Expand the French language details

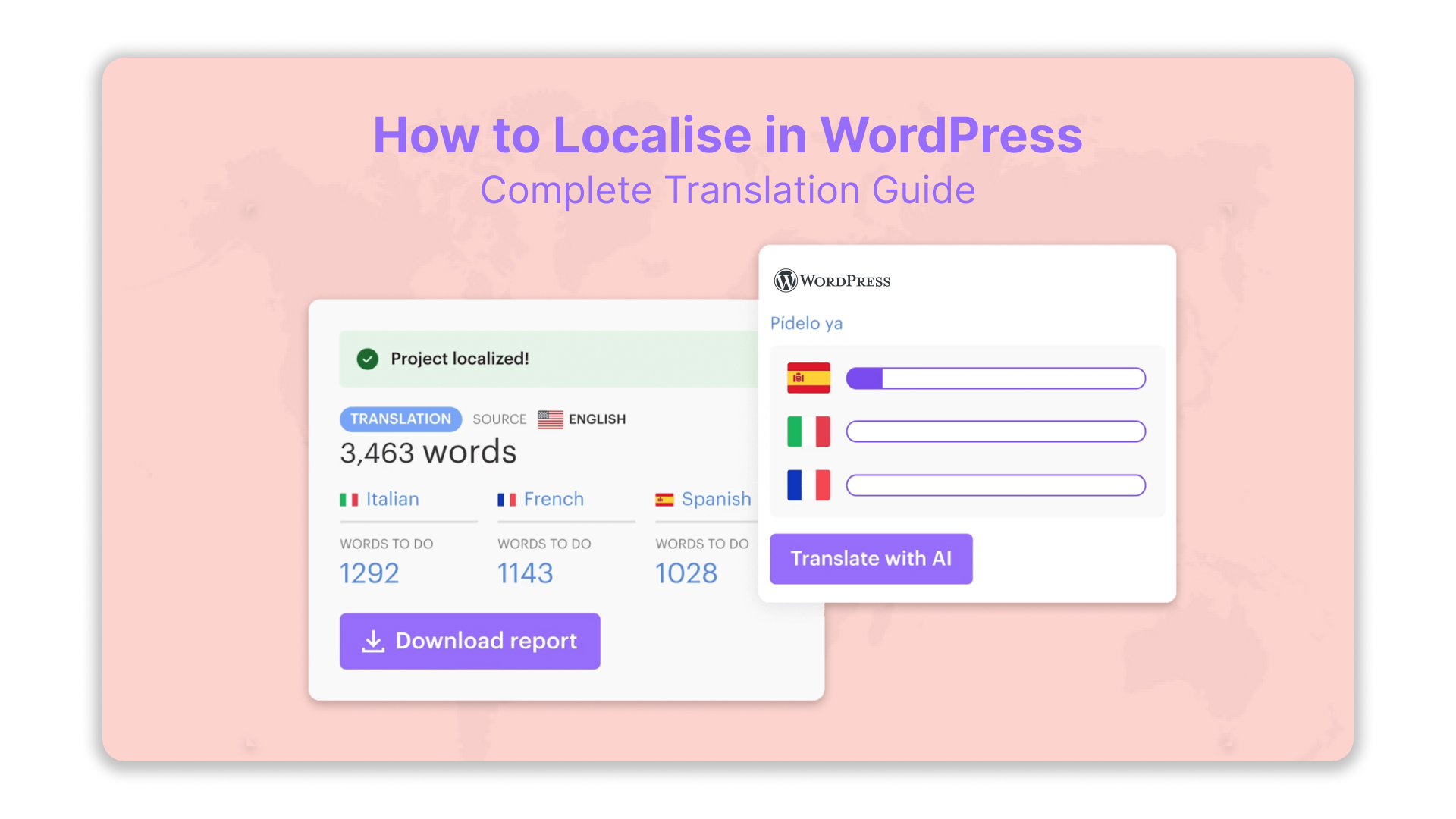[553, 499]
